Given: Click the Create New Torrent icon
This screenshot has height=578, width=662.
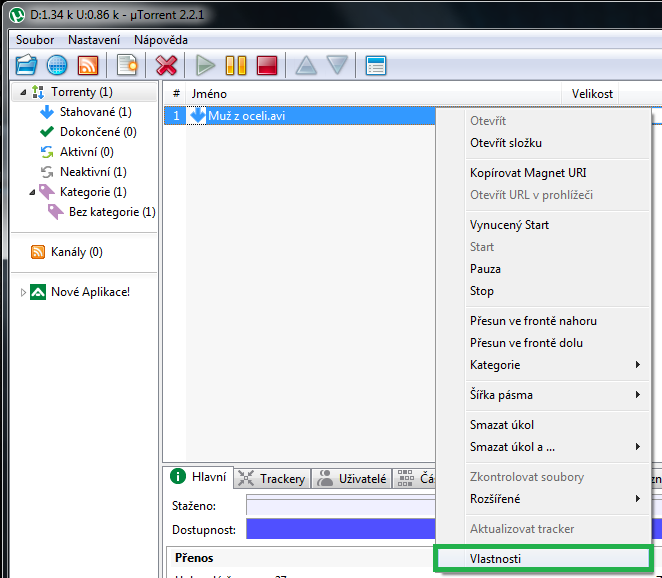Looking at the screenshot, I should [127, 66].
